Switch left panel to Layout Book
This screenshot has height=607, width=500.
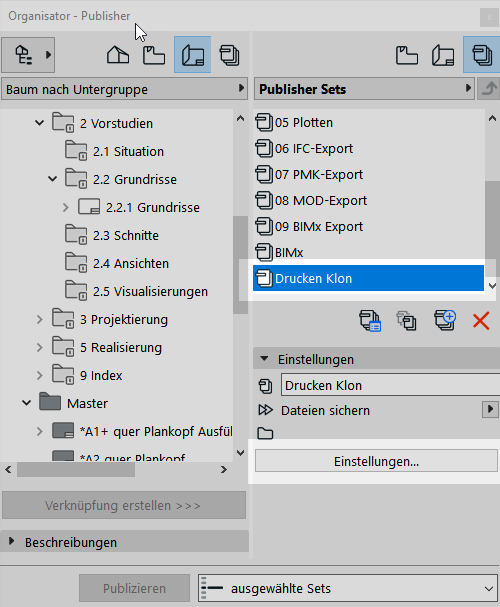192,55
